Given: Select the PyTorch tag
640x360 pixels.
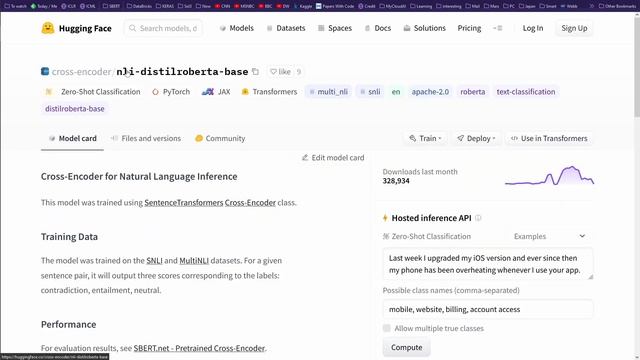Looking at the screenshot, I should click(171, 92).
